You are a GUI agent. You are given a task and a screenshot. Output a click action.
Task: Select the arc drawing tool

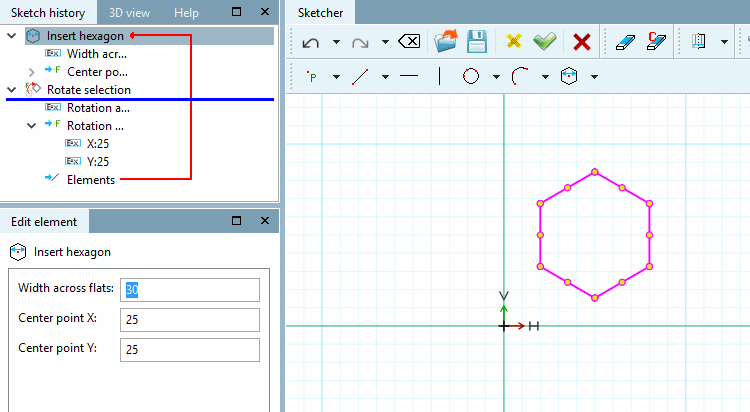pos(519,76)
